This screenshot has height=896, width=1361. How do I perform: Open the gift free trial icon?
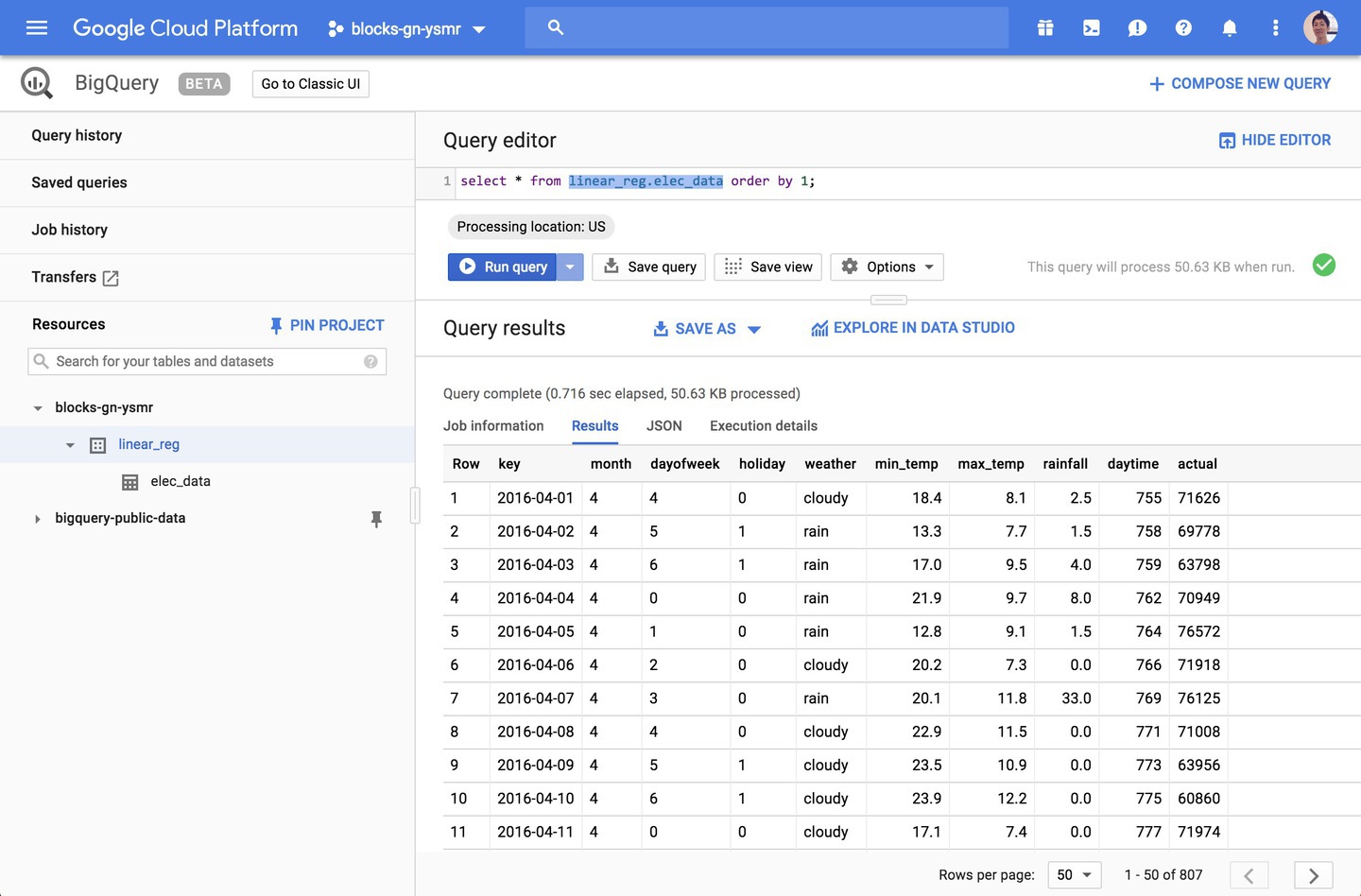[1045, 28]
